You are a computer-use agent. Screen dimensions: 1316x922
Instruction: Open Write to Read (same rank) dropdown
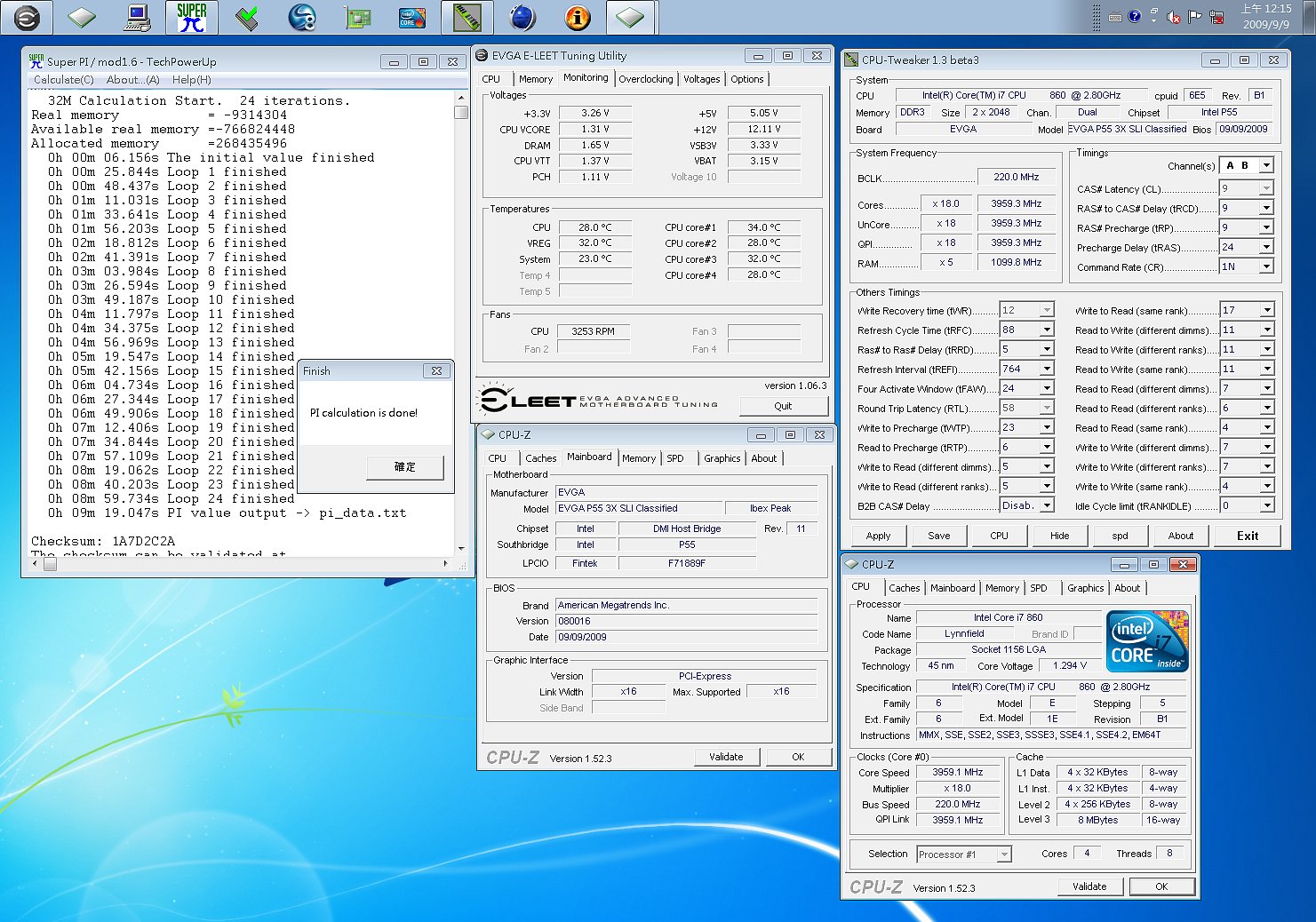pos(1266,310)
